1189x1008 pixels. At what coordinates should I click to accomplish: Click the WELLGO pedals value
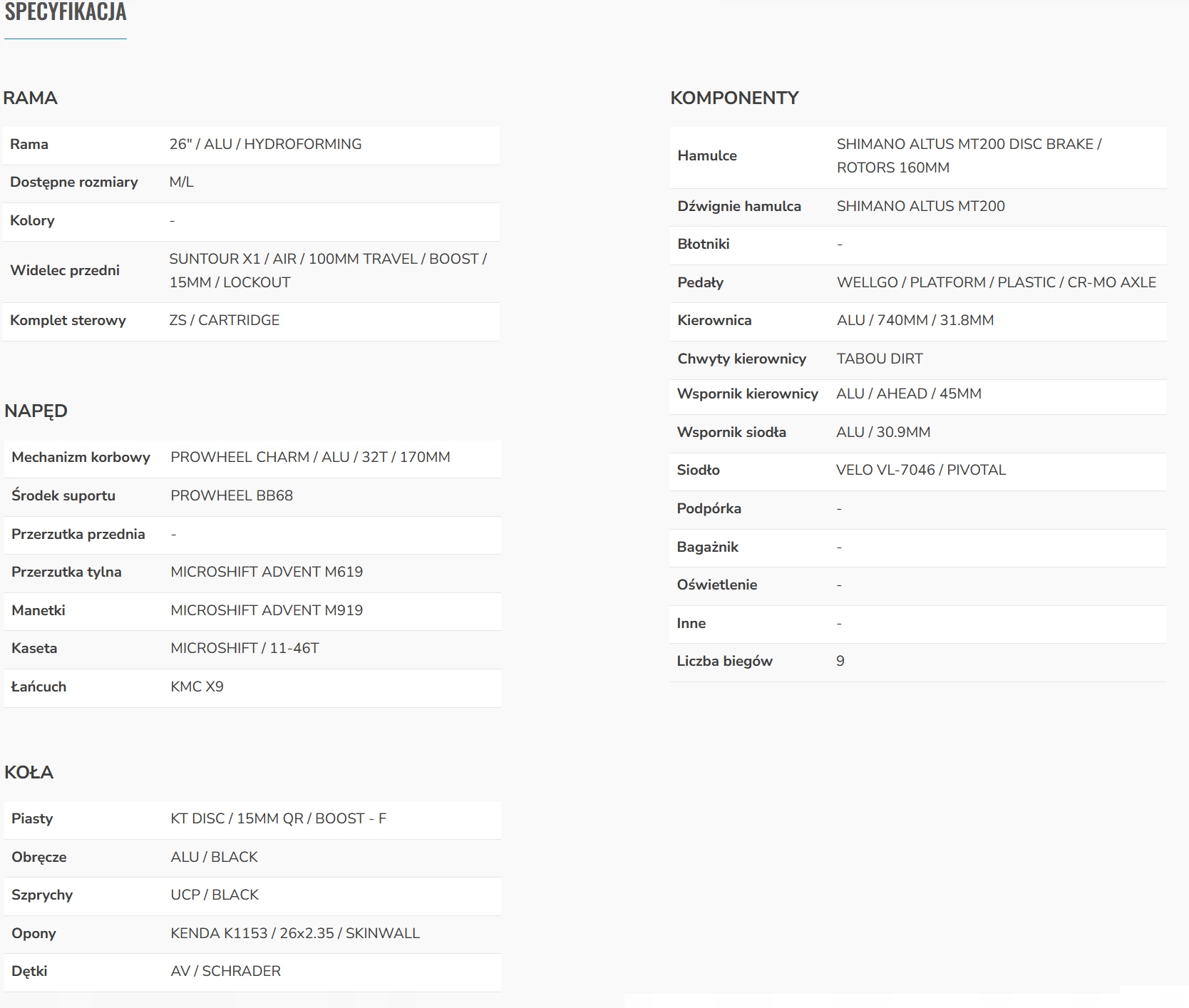[996, 282]
